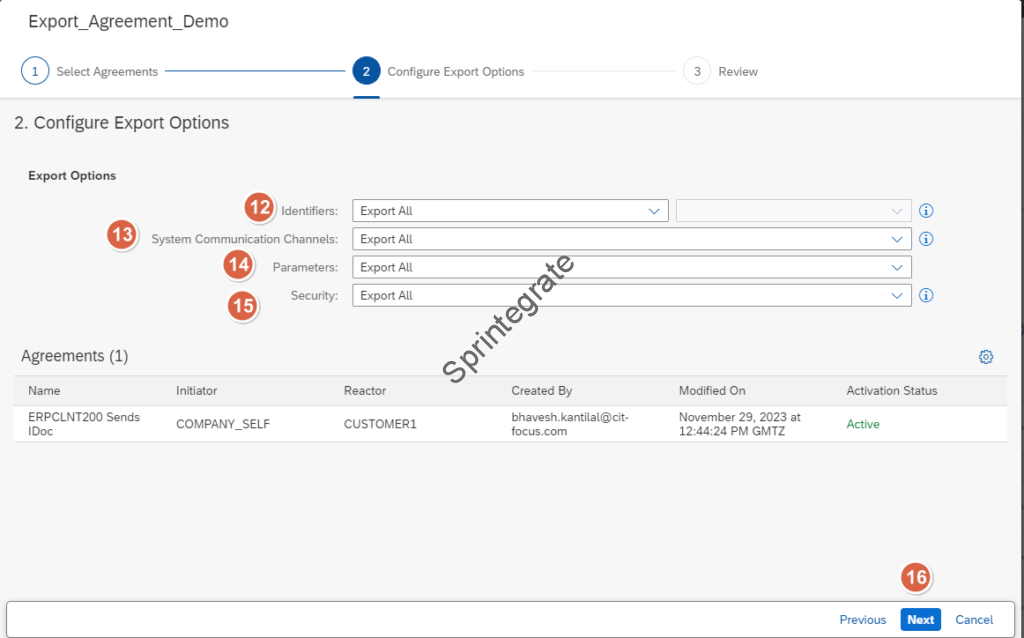Click info icon next to Identifiers field
Viewport: 1024px width, 638px height.
(926, 211)
